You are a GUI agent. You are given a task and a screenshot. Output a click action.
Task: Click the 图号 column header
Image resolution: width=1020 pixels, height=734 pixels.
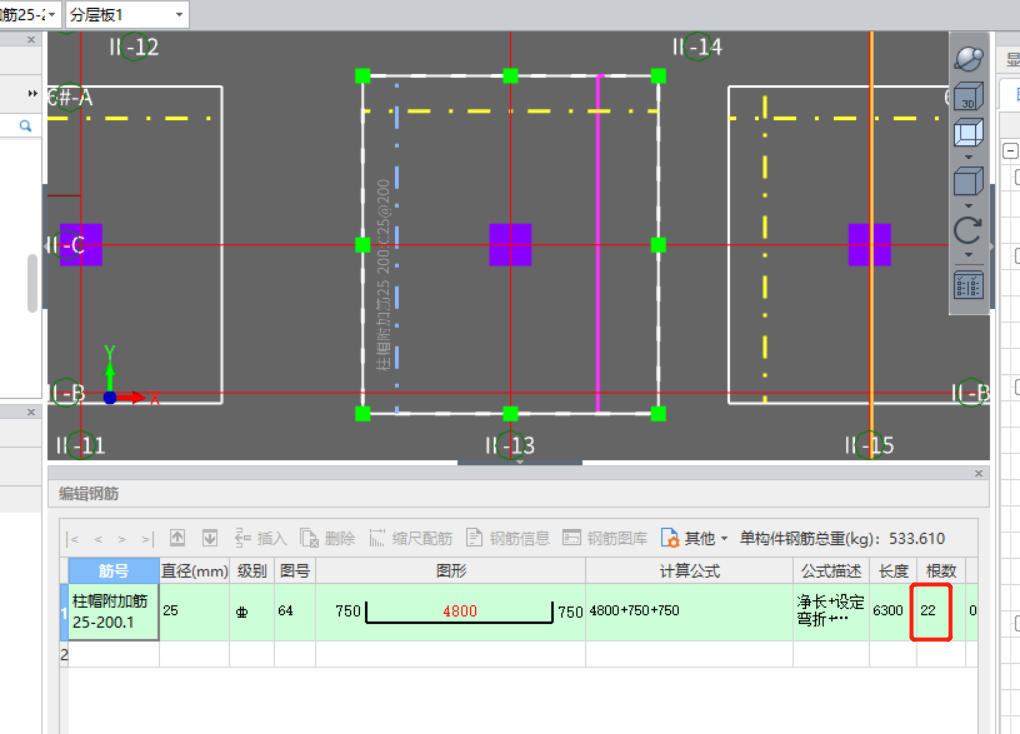click(295, 571)
